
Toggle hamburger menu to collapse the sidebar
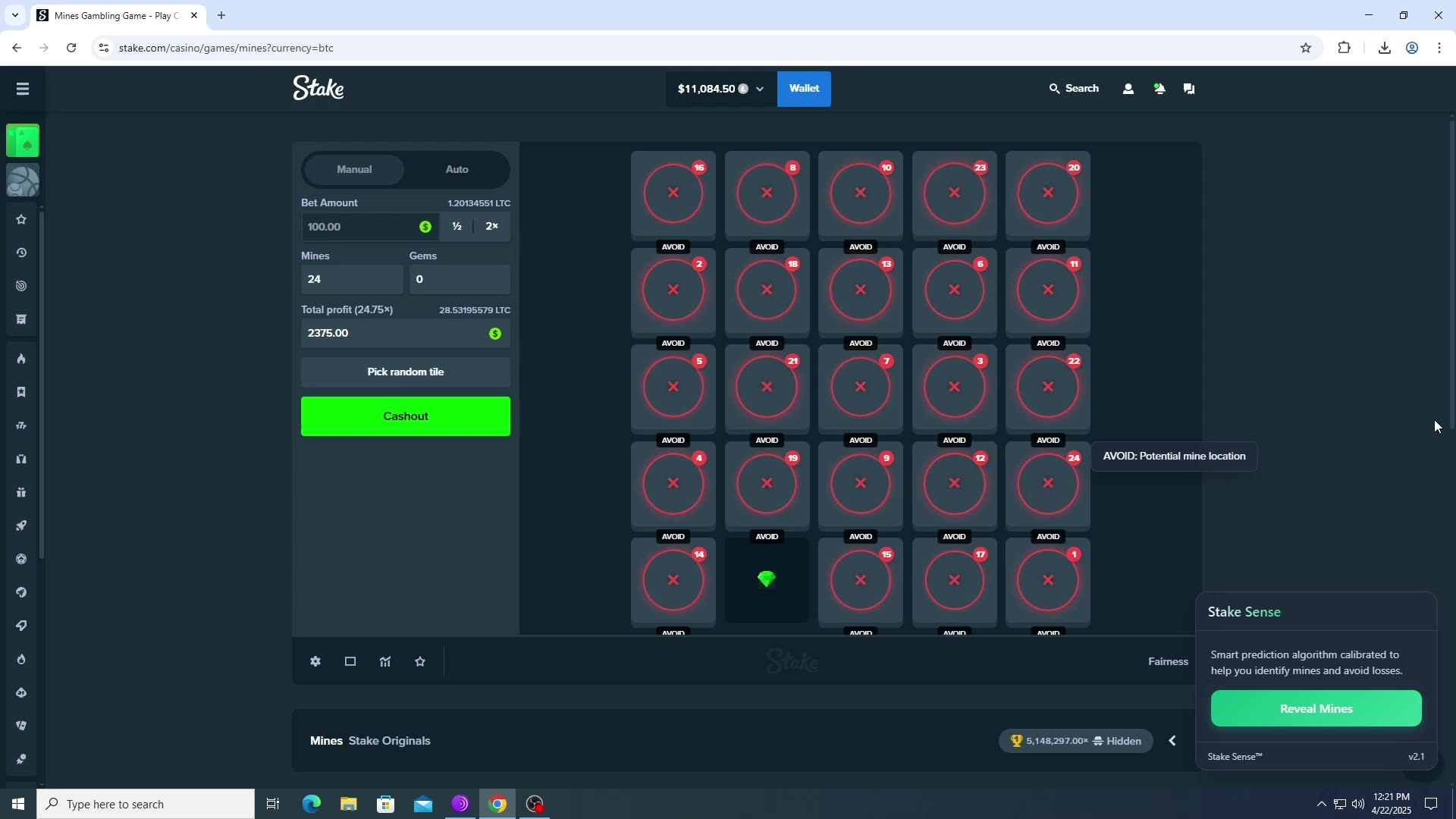coord(22,89)
